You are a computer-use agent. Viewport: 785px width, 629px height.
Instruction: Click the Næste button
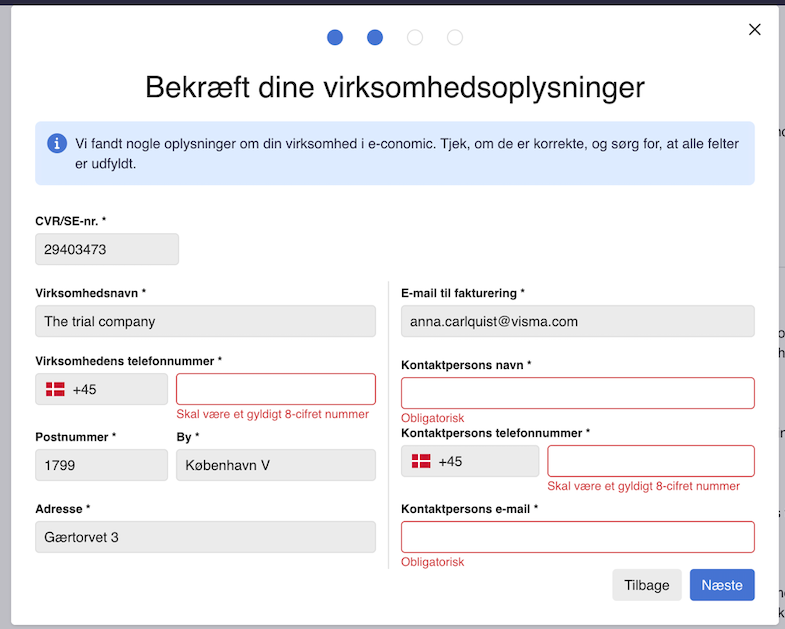pos(722,585)
